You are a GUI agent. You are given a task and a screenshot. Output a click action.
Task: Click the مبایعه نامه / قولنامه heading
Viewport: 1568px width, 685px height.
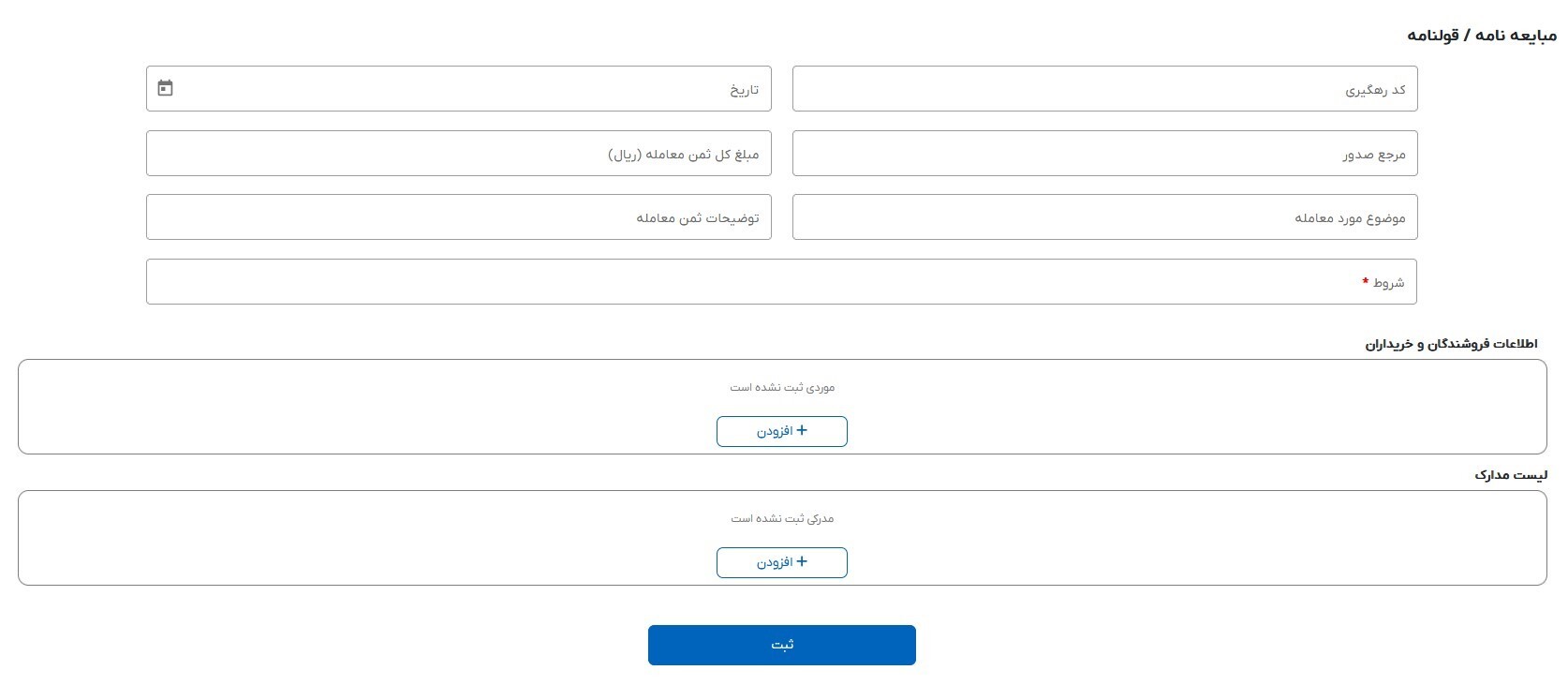tap(1481, 36)
